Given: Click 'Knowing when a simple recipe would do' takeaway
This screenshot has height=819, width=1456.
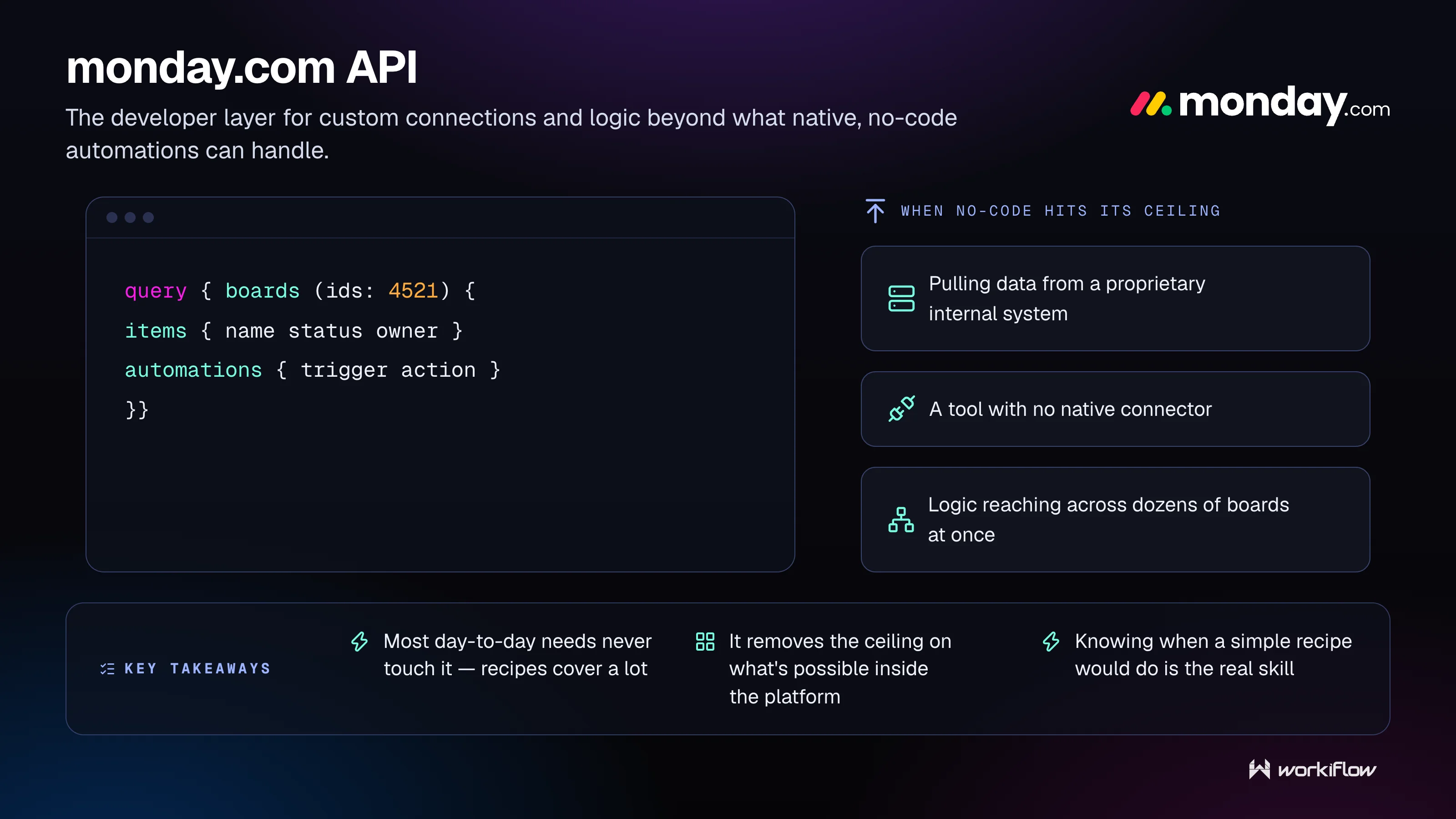Looking at the screenshot, I should (x=1213, y=655).
